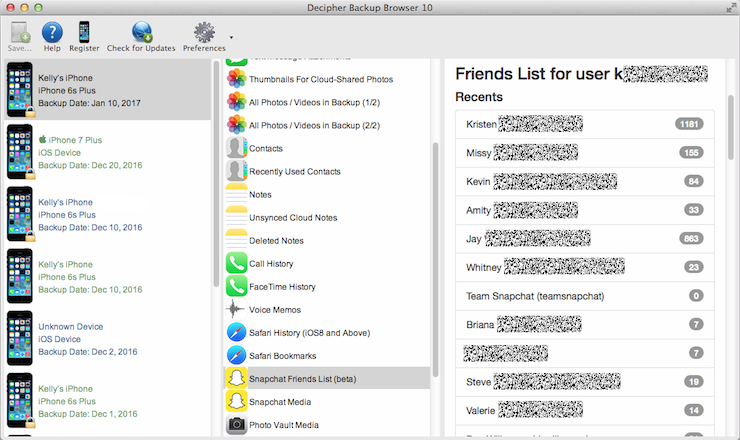
Task: Select Kelly's iPhone backup from Jan 10, 2017
Action: pyautogui.click(x=108, y=90)
